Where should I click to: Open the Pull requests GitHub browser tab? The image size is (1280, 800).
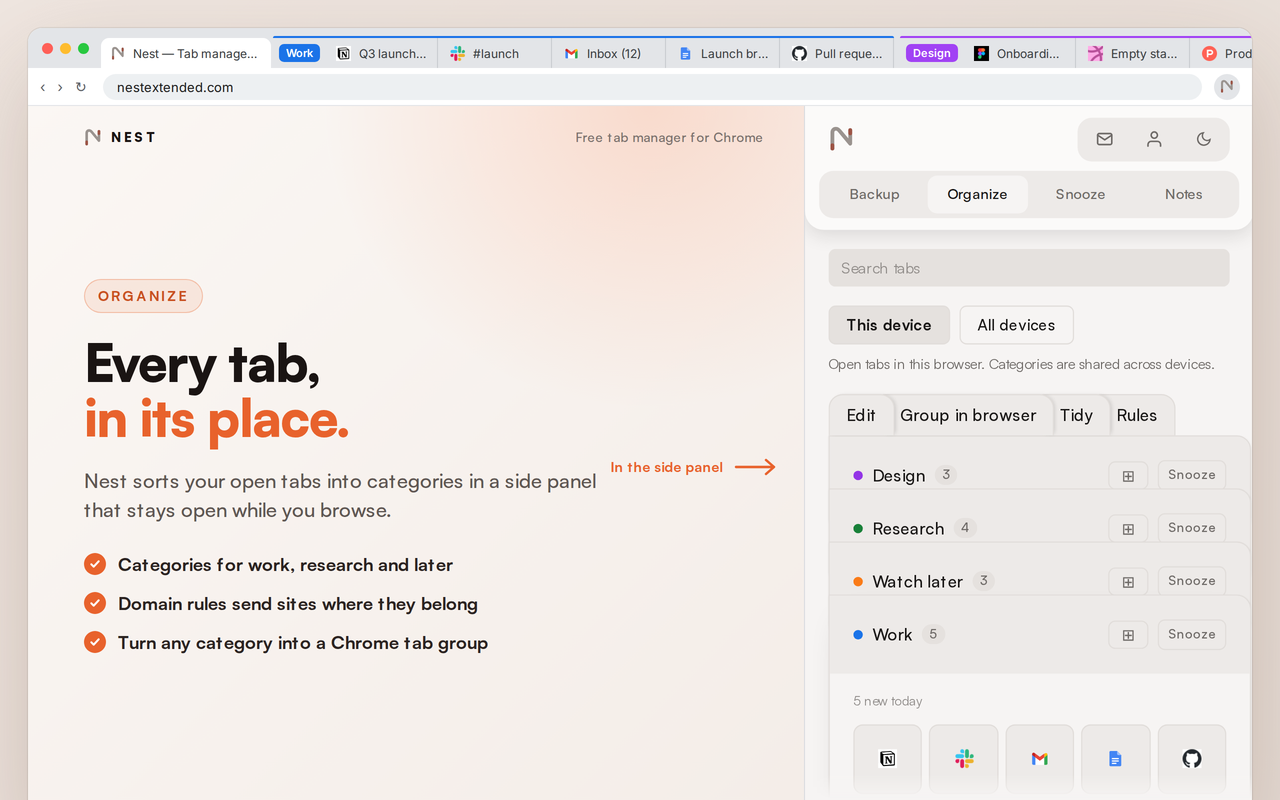[836, 54]
